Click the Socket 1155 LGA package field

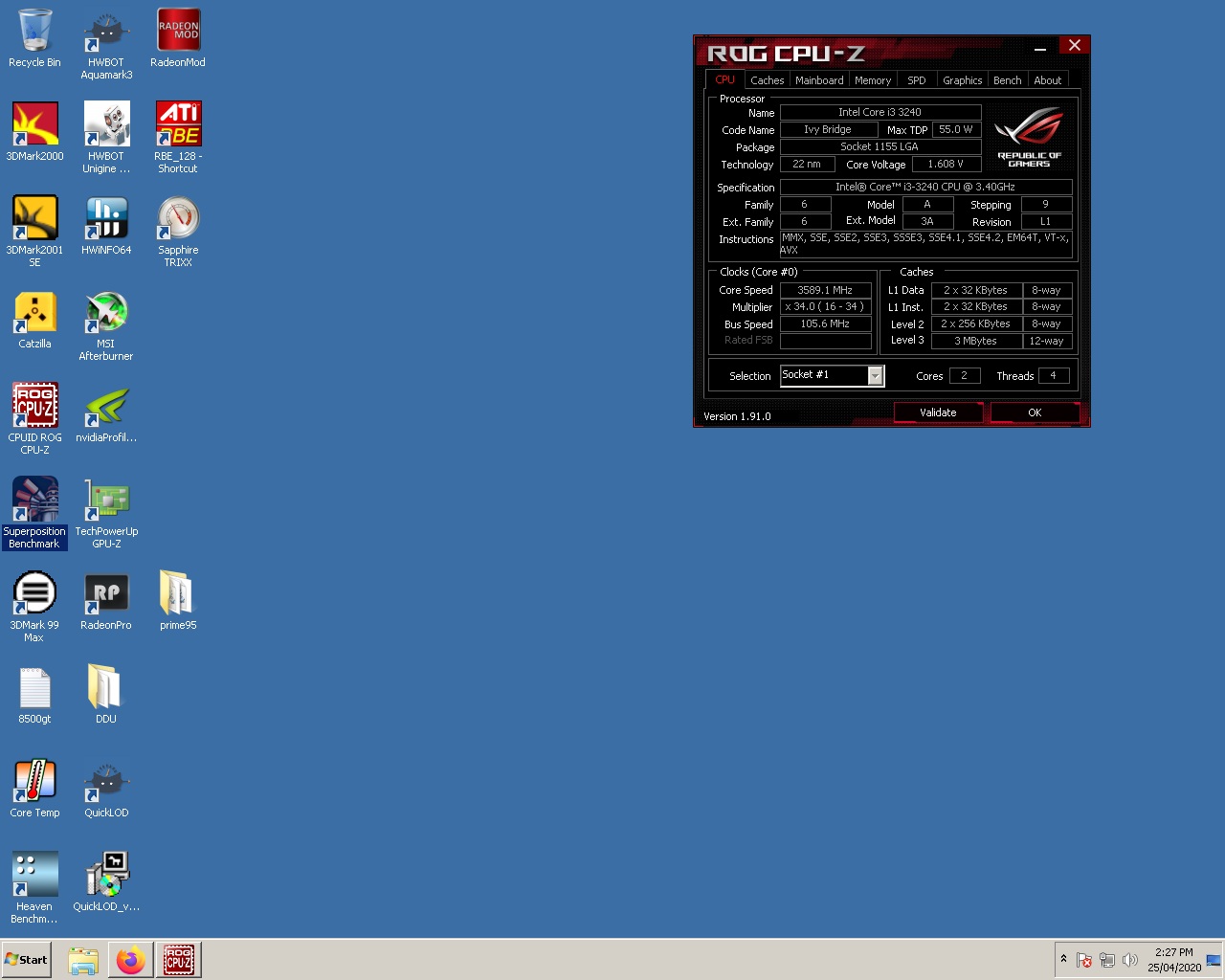coord(880,146)
